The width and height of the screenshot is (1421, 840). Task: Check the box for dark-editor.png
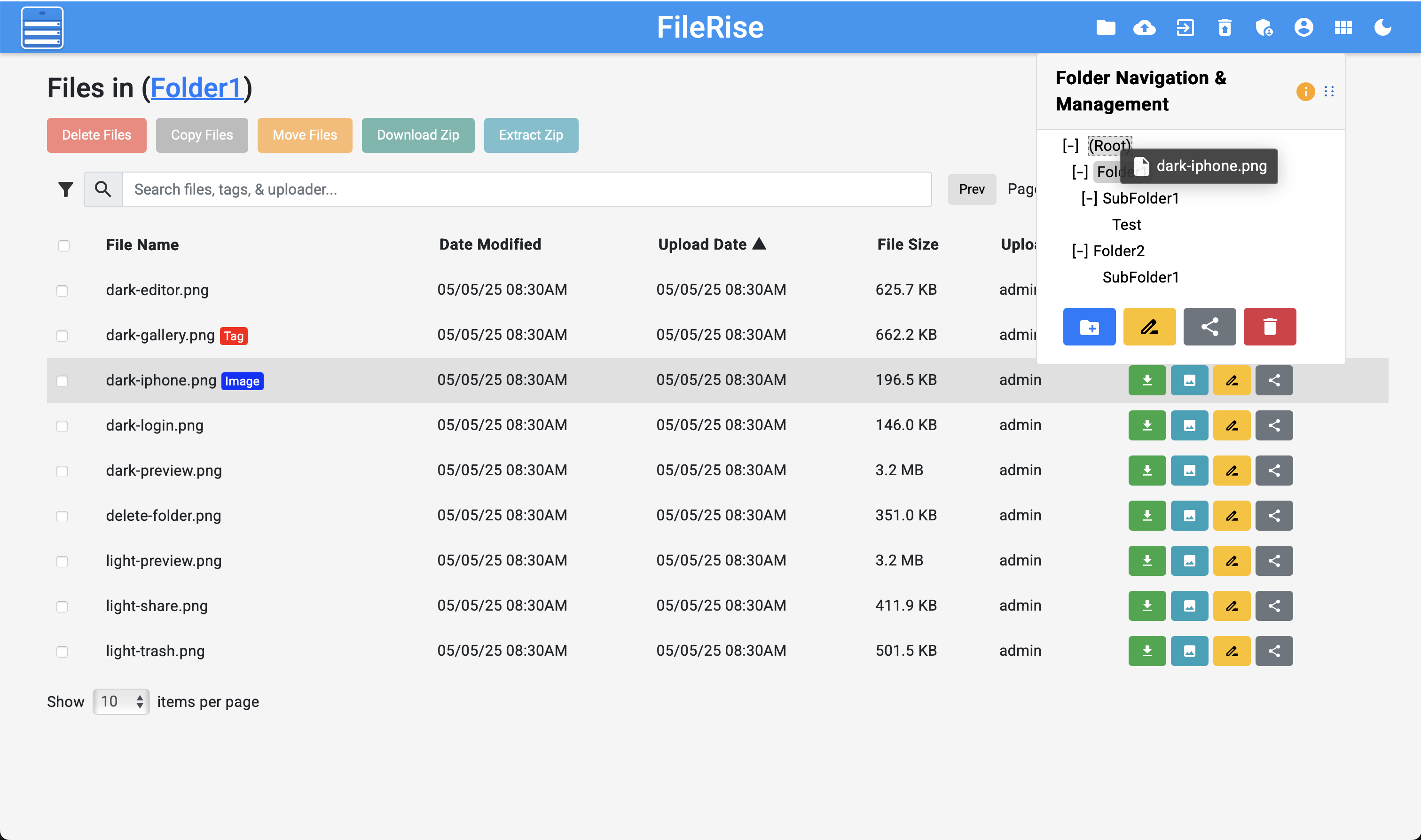pyautogui.click(x=62, y=291)
